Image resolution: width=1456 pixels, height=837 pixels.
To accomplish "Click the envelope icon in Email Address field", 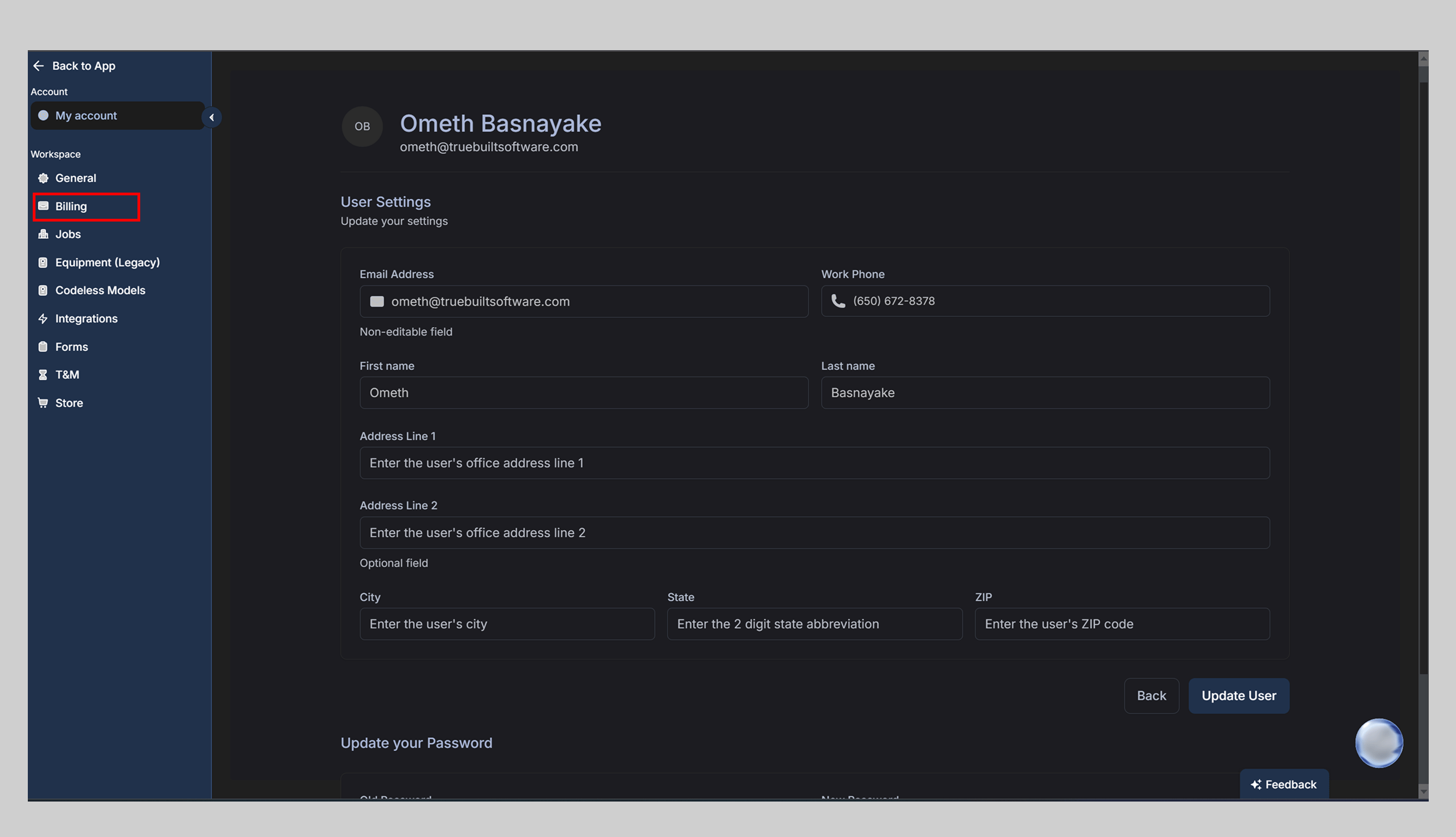I will point(377,301).
